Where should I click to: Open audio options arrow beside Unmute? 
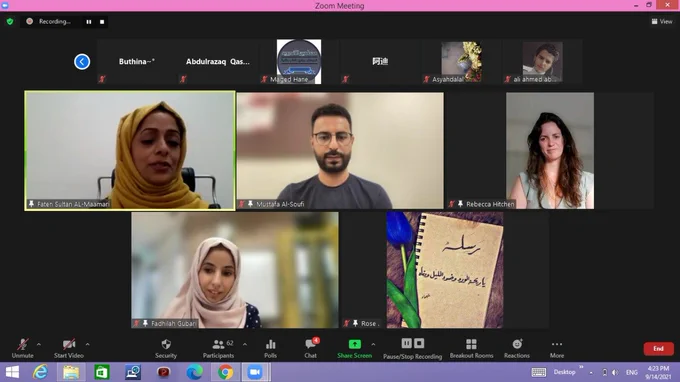click(39, 344)
